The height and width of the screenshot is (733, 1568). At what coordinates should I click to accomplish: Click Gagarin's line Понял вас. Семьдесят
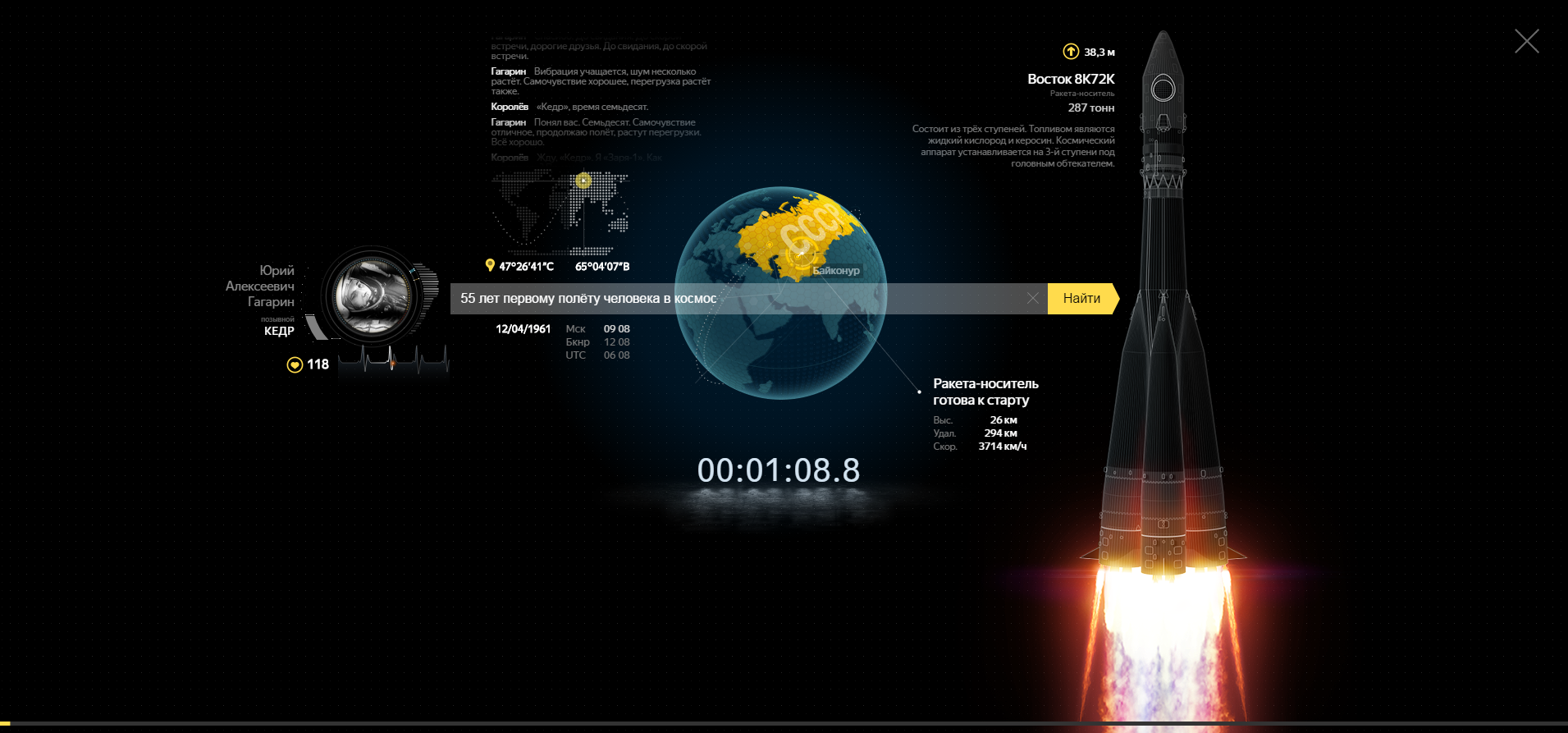[x=597, y=132]
